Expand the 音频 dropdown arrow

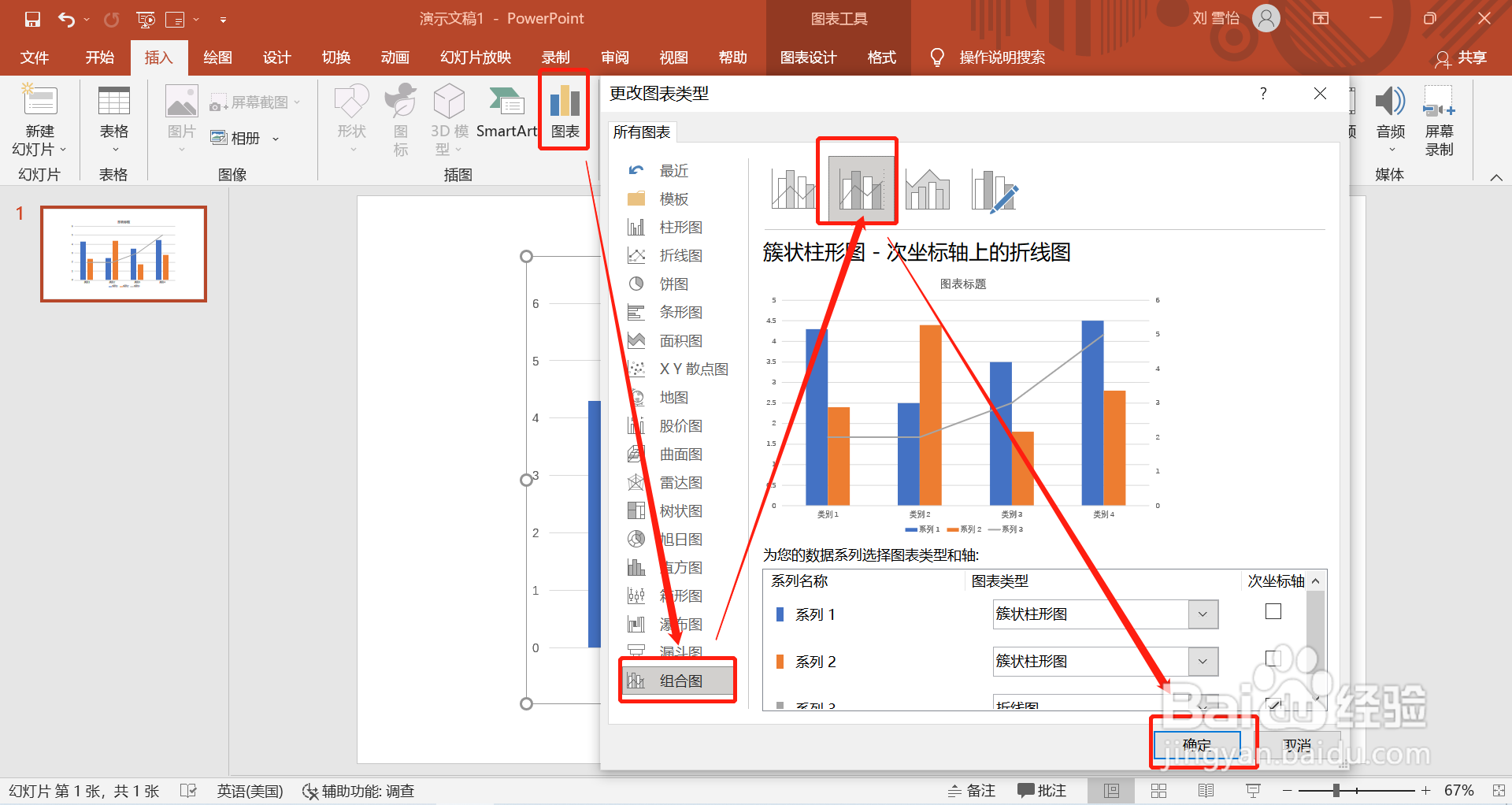[x=1391, y=150]
